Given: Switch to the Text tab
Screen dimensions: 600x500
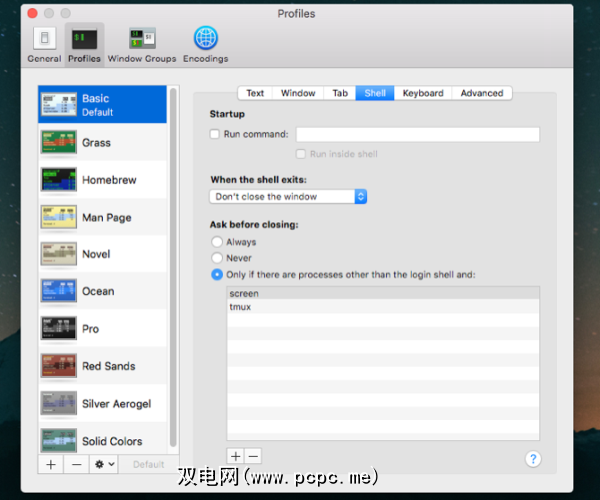Looking at the screenshot, I should pyautogui.click(x=255, y=93).
